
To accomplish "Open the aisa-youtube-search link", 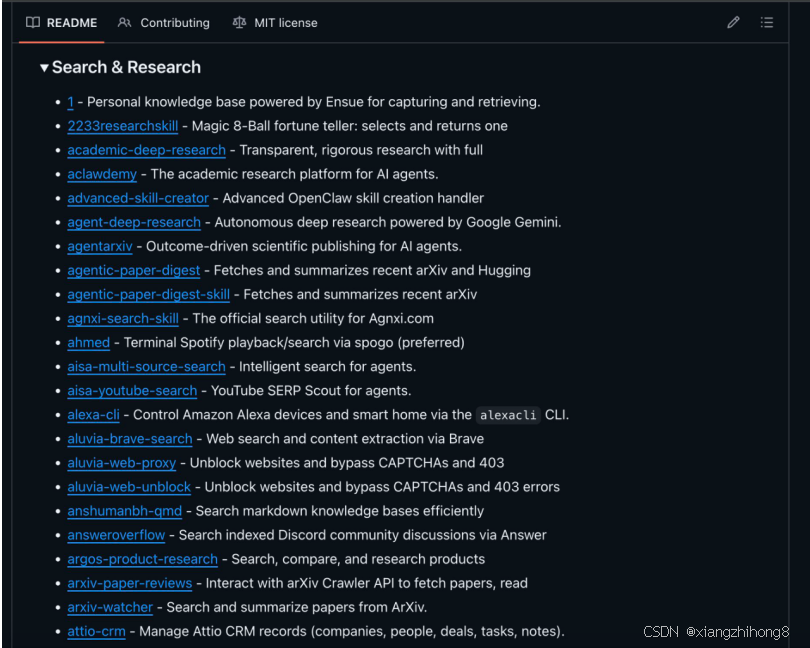I will (132, 390).
